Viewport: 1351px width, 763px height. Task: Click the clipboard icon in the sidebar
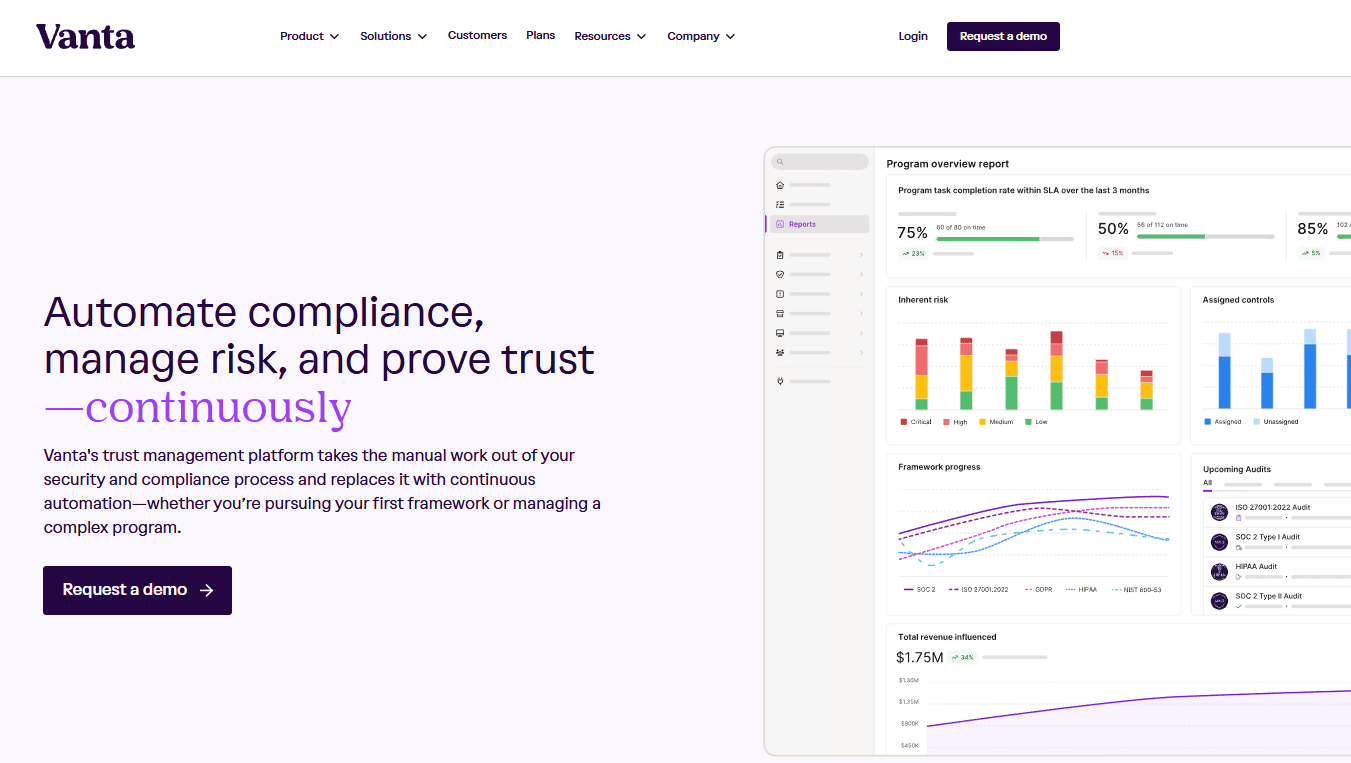pos(779,254)
